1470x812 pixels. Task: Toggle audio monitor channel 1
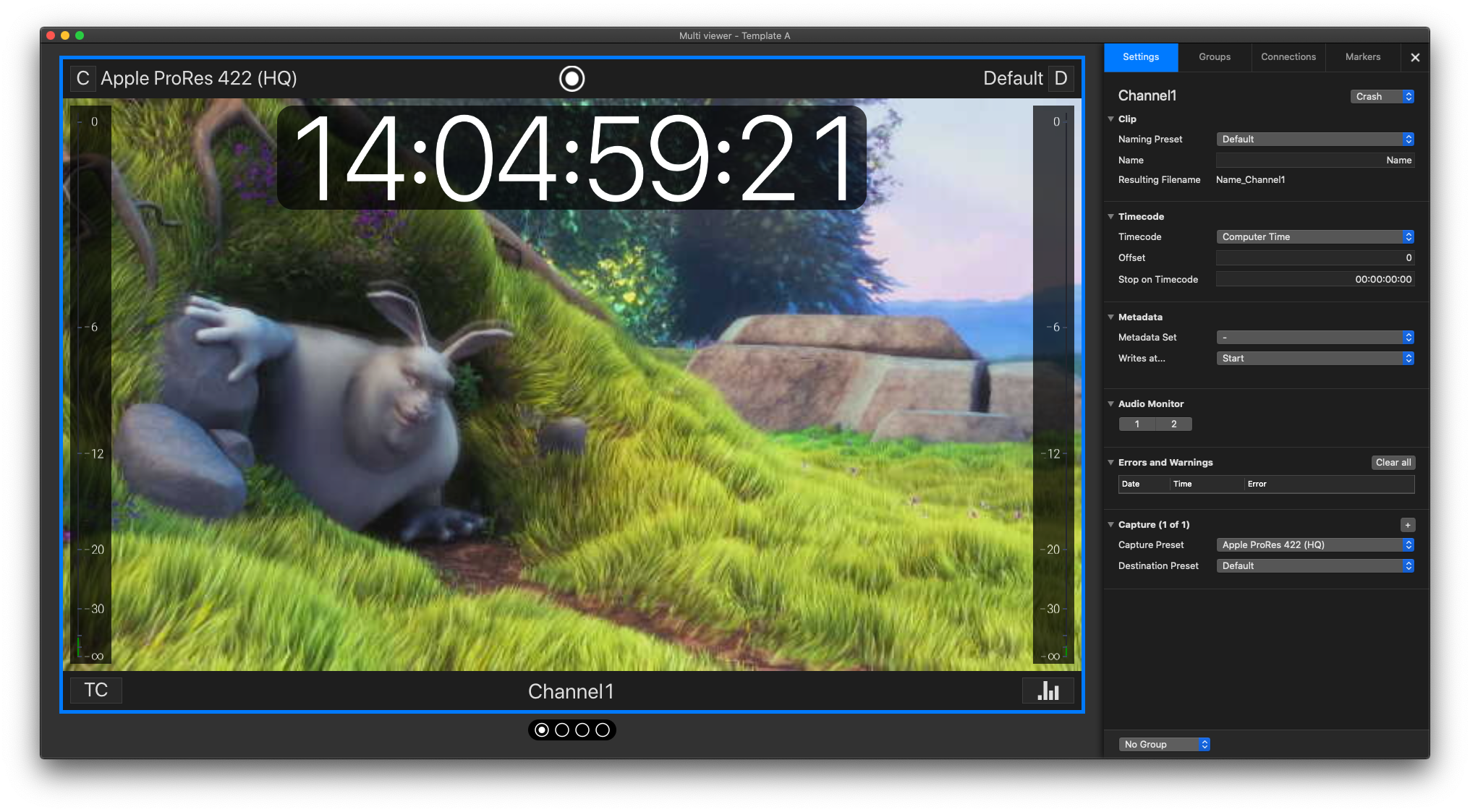(1137, 424)
